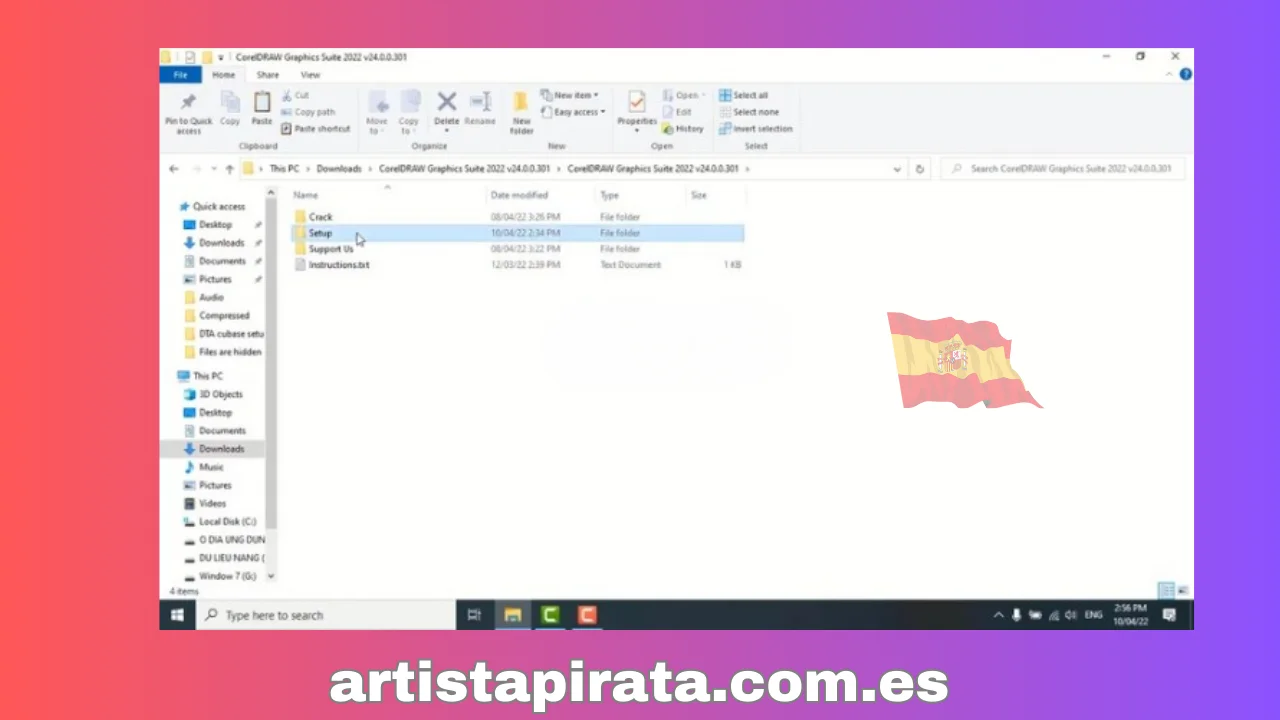
Task: Open Help question mark icon
Action: pyautogui.click(x=1186, y=75)
